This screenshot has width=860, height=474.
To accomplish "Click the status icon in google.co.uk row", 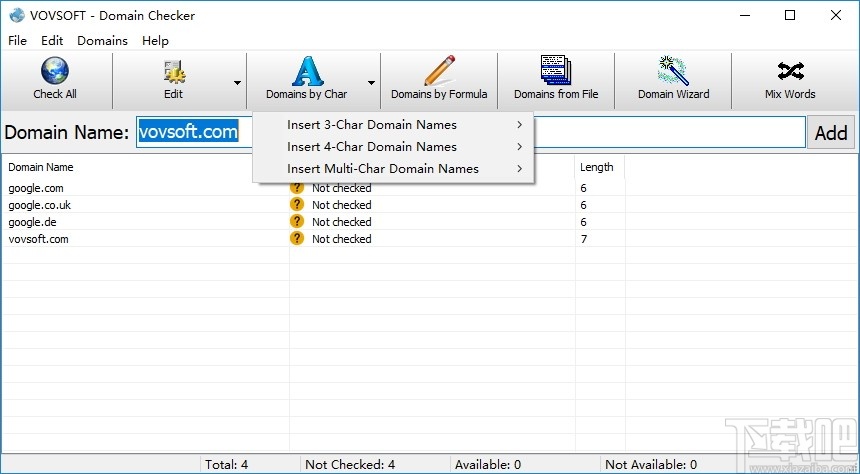I will (297, 205).
